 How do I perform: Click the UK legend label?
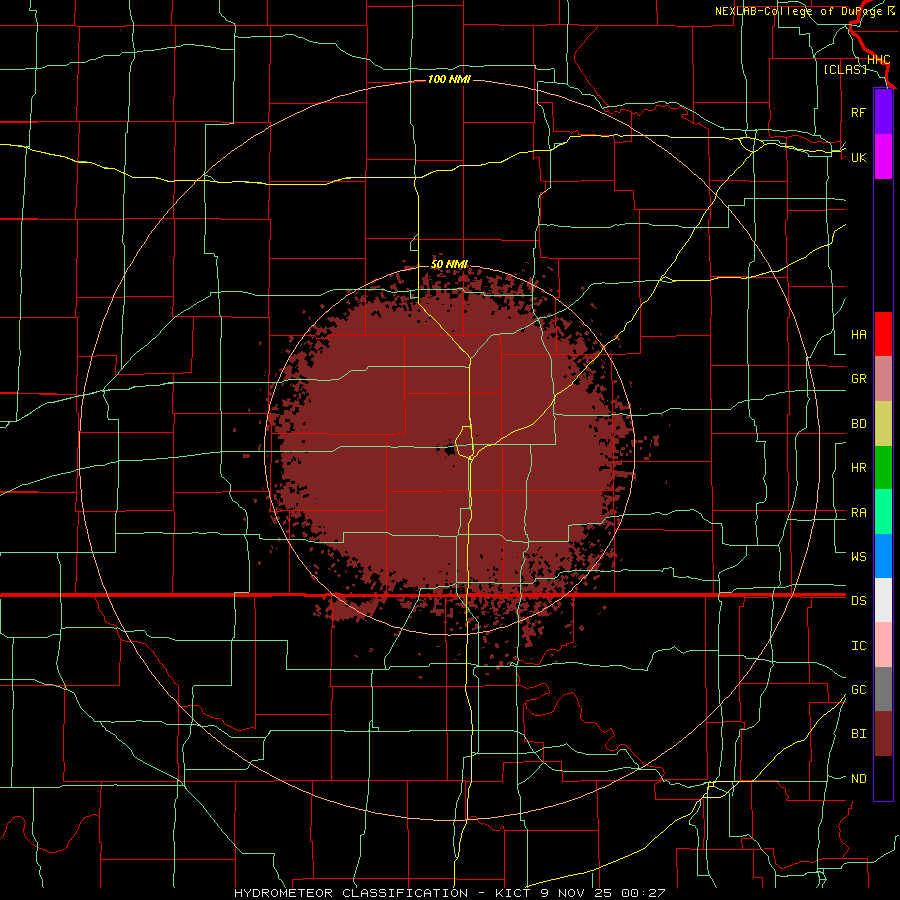tap(858, 157)
